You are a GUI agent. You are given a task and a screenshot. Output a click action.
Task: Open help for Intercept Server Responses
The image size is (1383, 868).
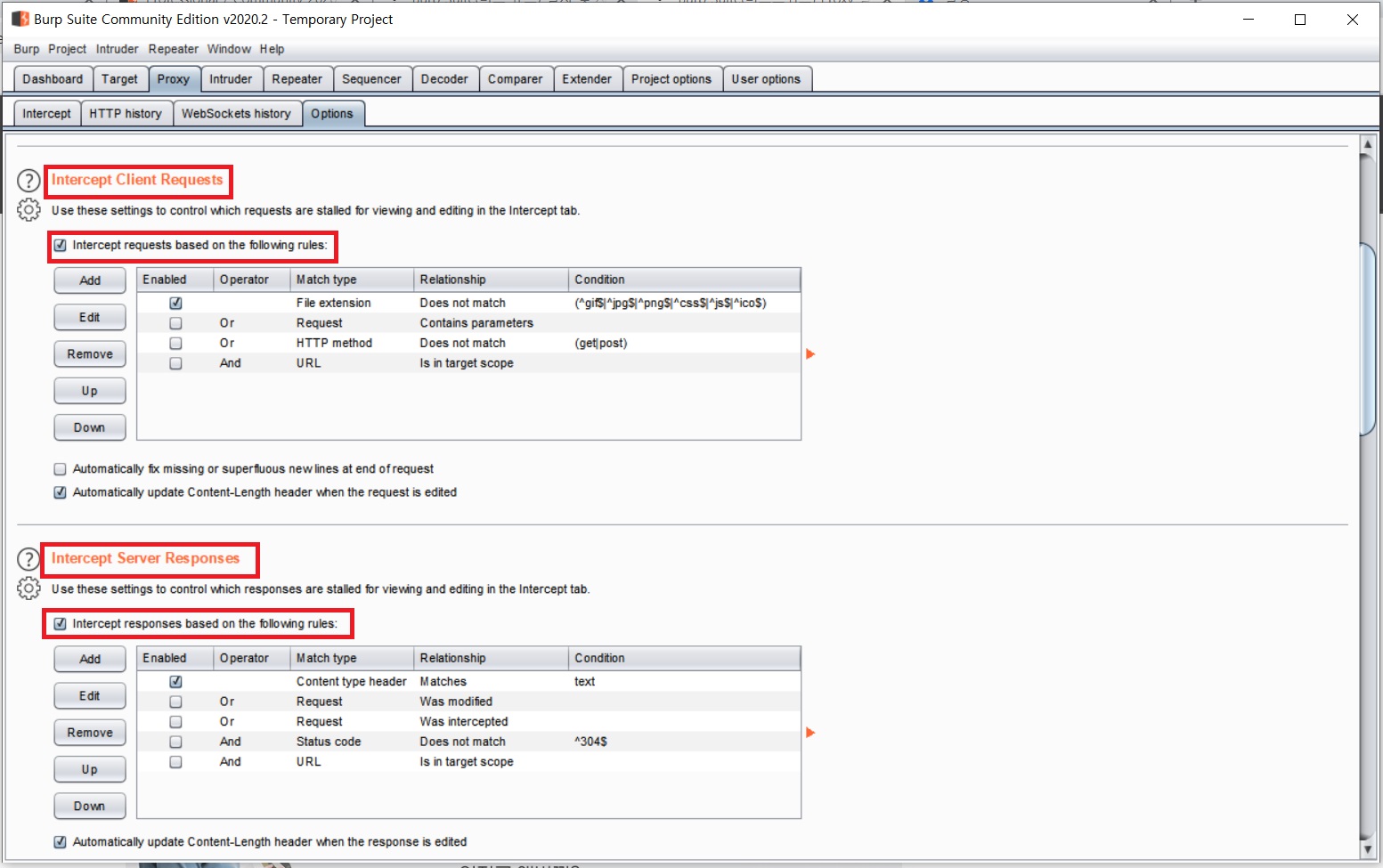pyautogui.click(x=29, y=560)
